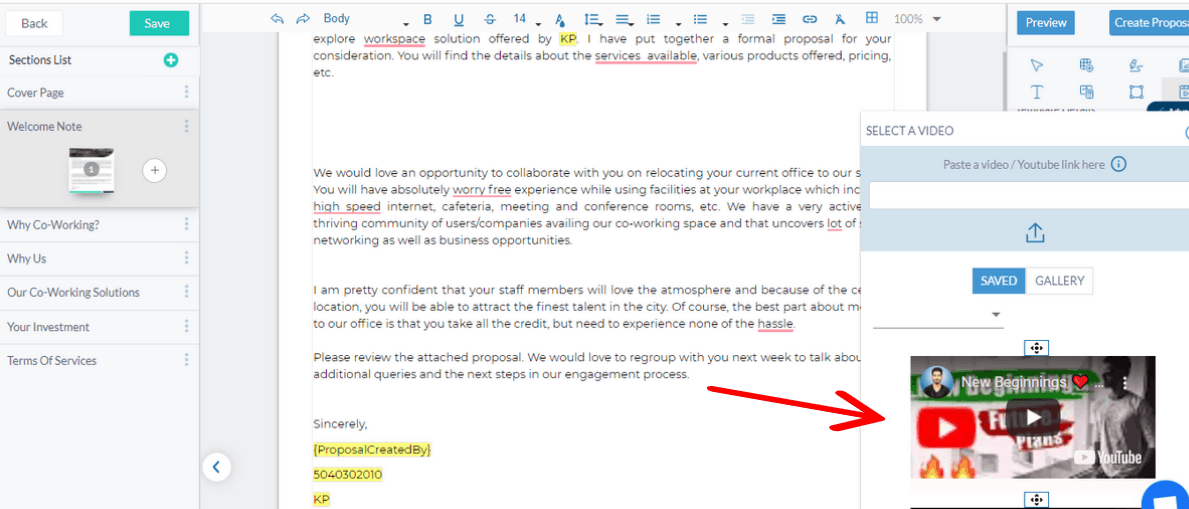Open the Body paragraph style dropdown
1189x509 pixels.
[365, 19]
